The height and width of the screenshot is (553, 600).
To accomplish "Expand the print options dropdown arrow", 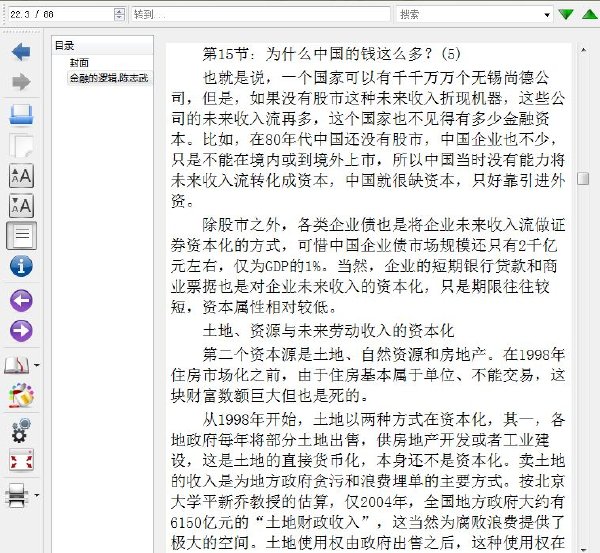I will pos(37,495).
